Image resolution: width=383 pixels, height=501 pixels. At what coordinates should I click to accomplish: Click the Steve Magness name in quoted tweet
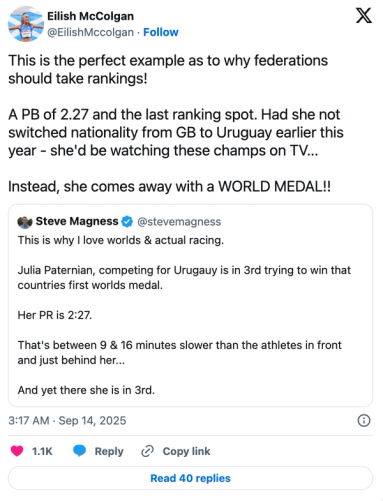coord(77,221)
